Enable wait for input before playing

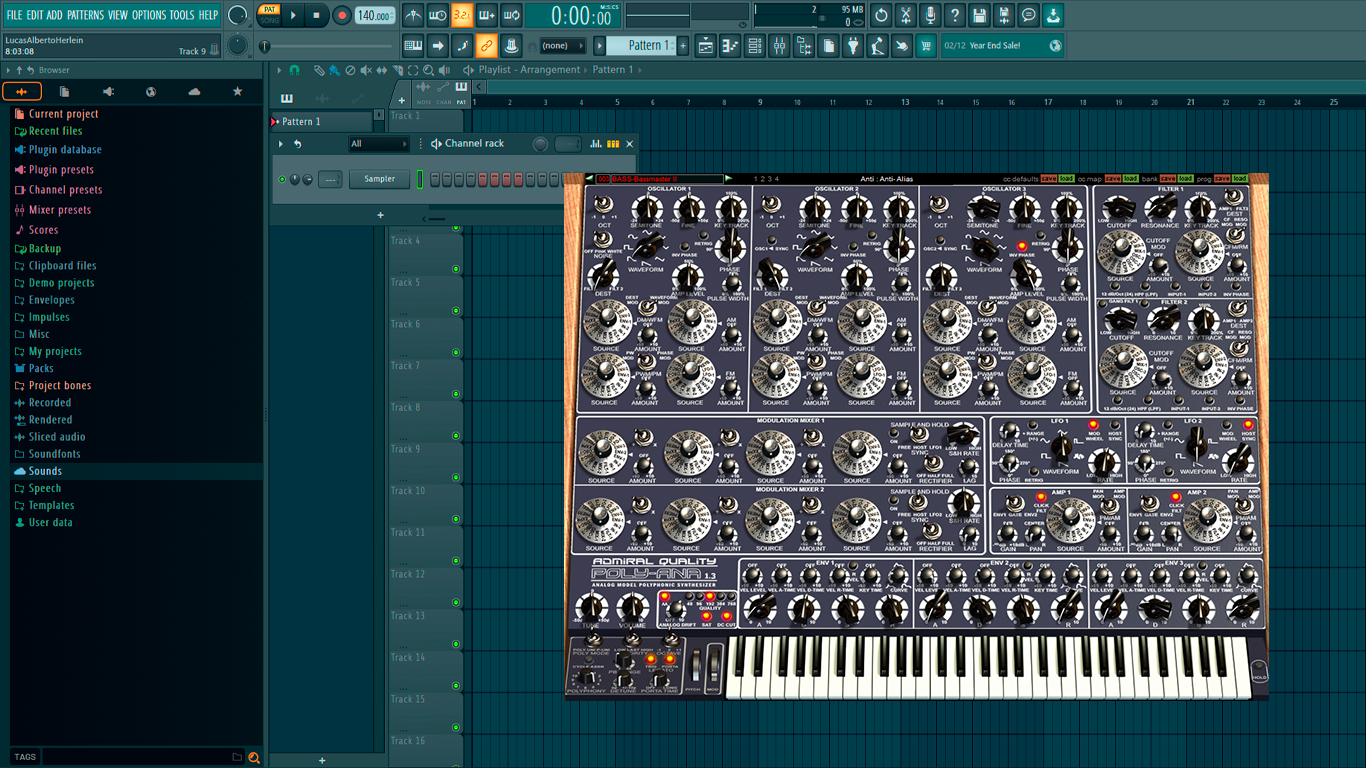[437, 15]
